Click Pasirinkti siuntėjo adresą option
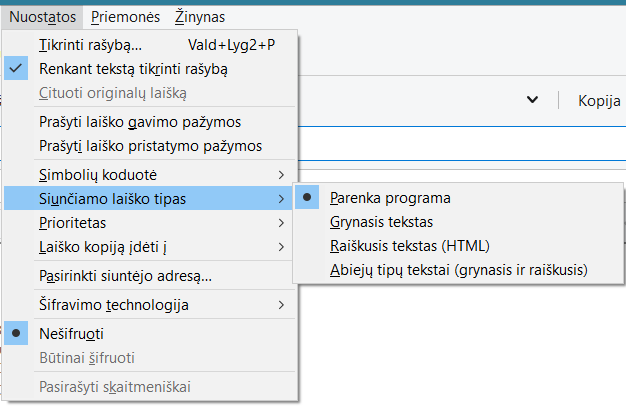 pyautogui.click(x=125, y=276)
